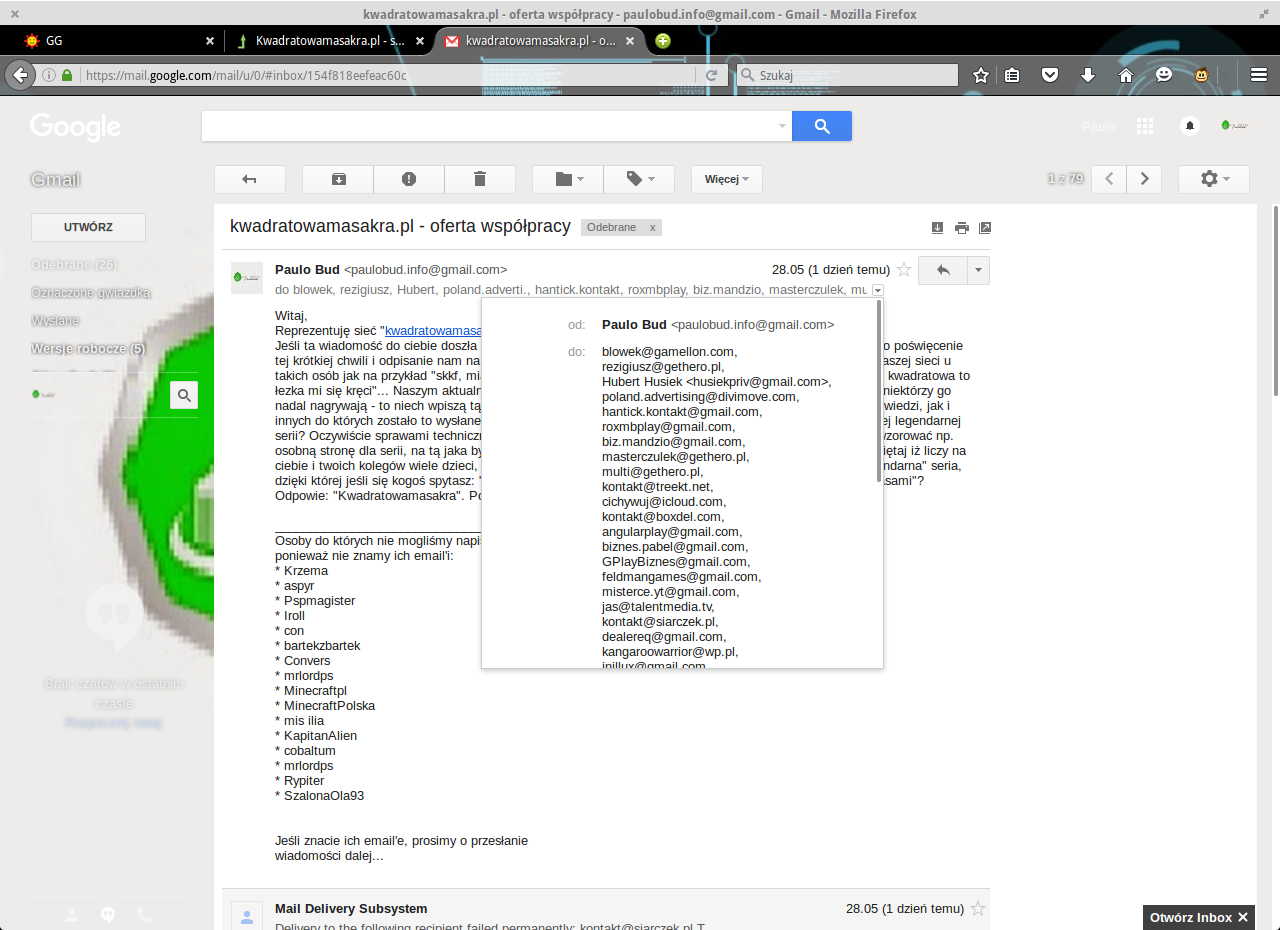Open Wersje robocze folder
Viewport: 1280px width, 930px height.
pos(88,349)
